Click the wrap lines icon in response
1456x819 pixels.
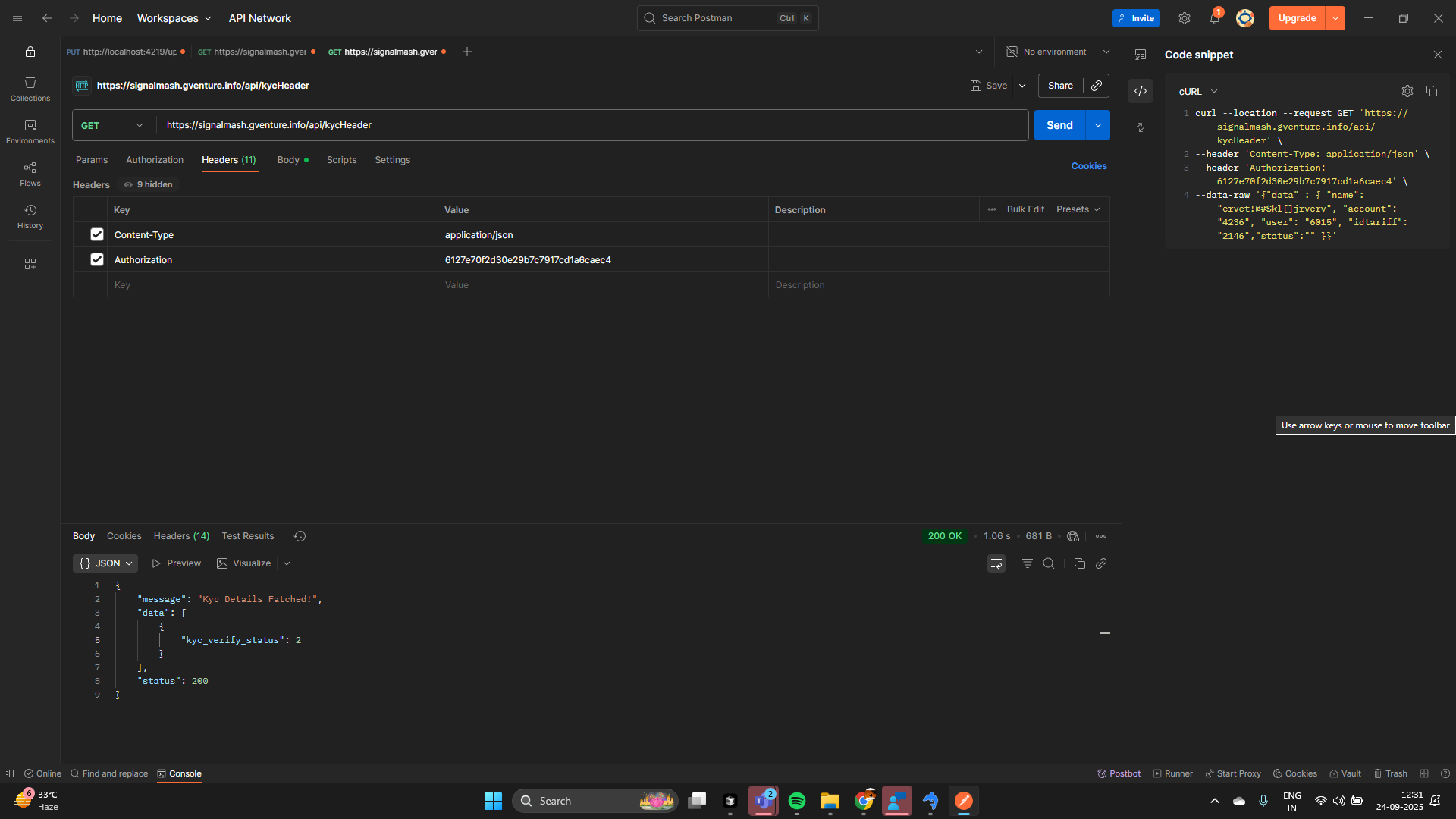[996, 563]
